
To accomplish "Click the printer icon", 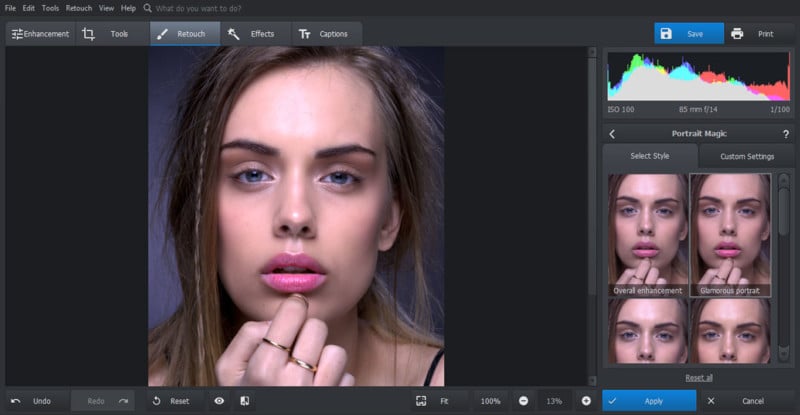I will tap(737, 34).
